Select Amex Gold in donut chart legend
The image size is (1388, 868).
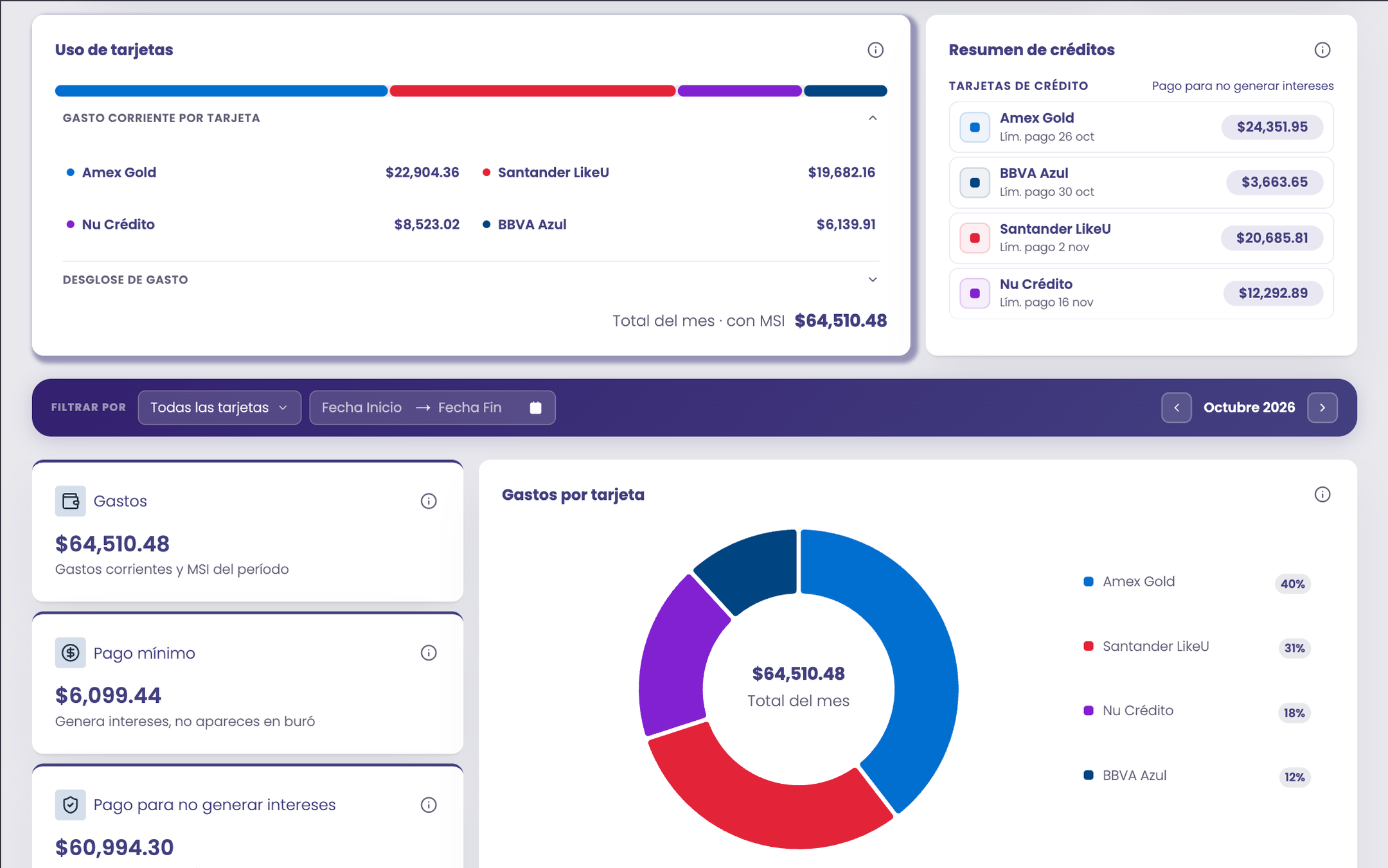tap(1139, 582)
